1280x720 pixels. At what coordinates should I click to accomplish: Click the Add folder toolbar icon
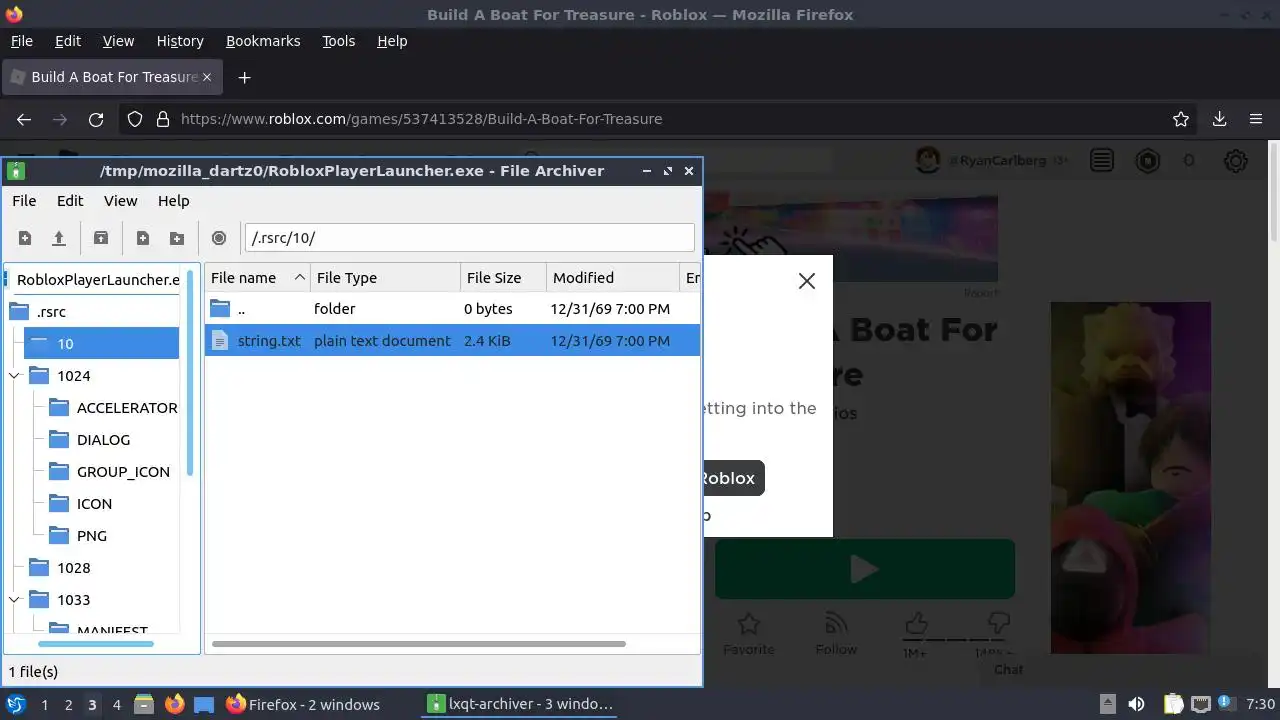177,238
